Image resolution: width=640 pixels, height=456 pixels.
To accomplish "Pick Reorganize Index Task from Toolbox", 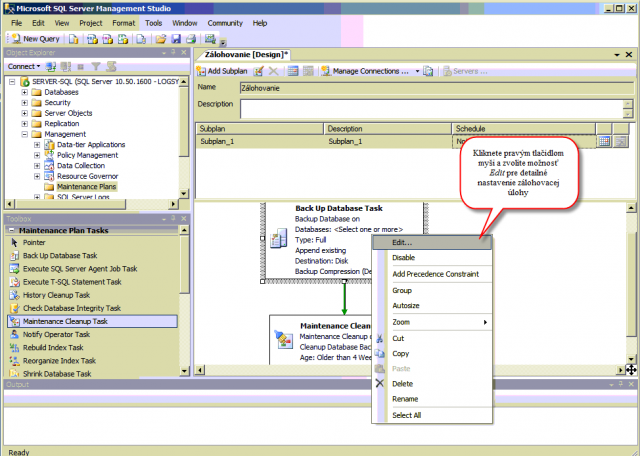I will point(93,360).
